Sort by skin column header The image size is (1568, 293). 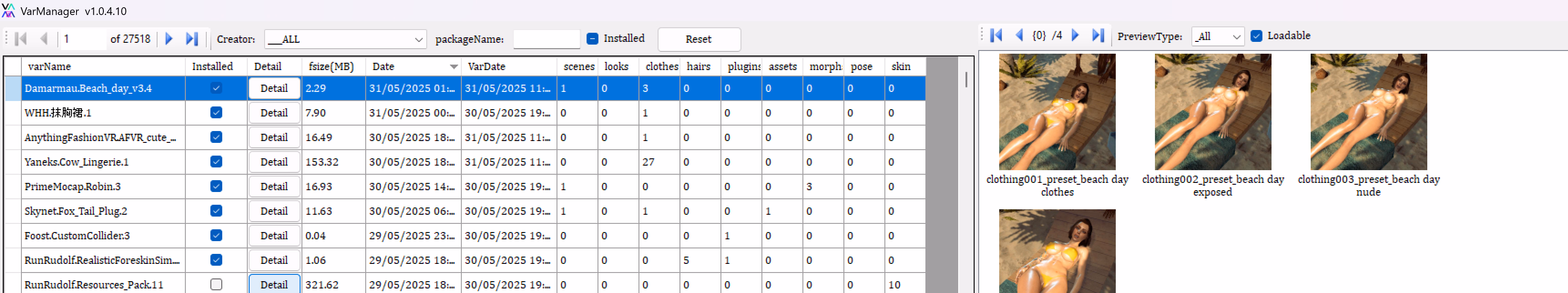[905, 66]
